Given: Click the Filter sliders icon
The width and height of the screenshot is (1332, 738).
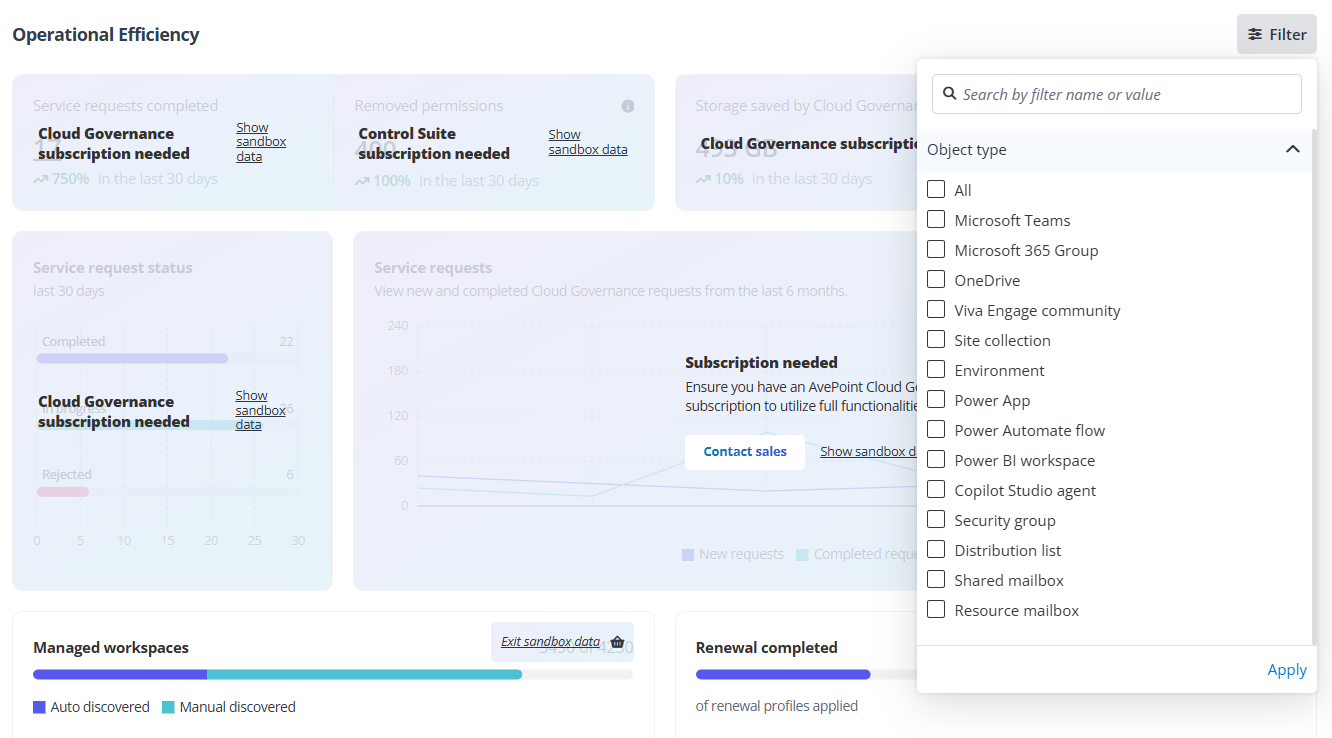Looking at the screenshot, I should pyautogui.click(x=1254, y=35).
